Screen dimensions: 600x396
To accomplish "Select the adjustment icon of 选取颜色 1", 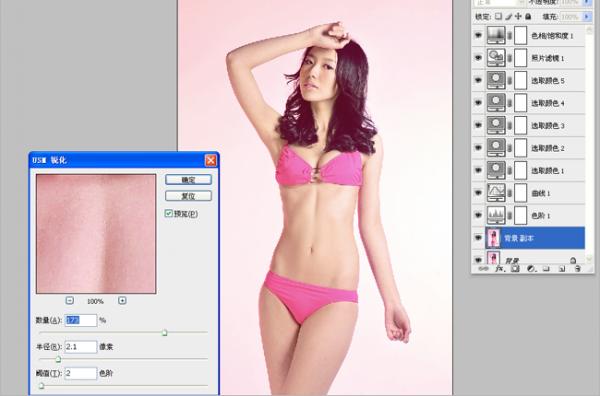I will (496, 170).
